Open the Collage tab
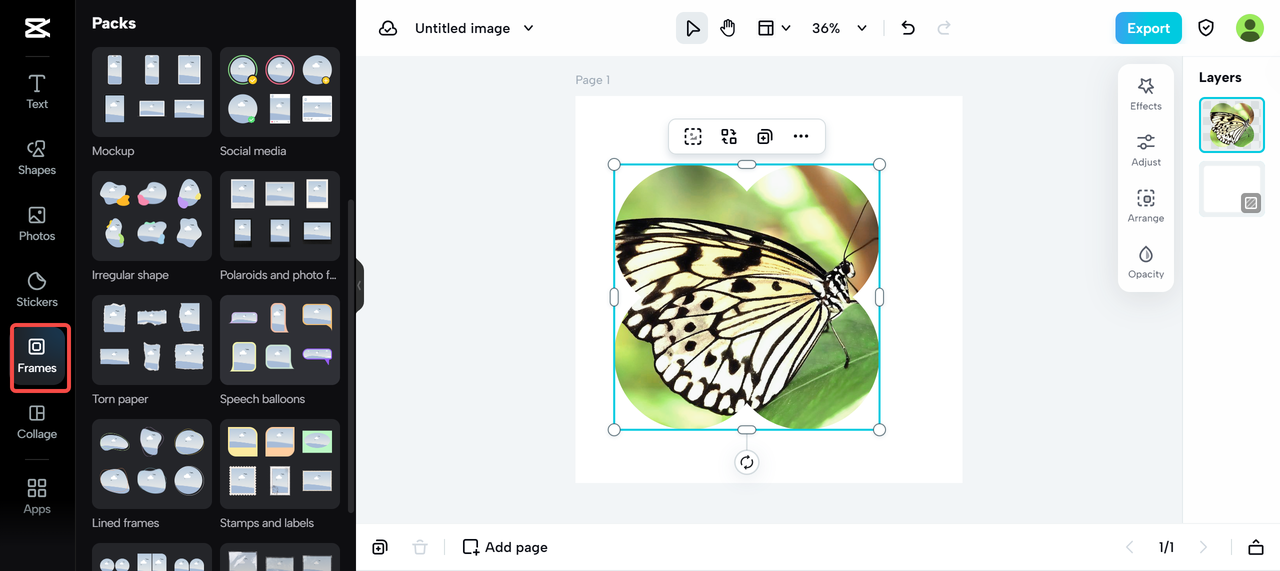This screenshot has height=571, width=1280. pos(37,421)
